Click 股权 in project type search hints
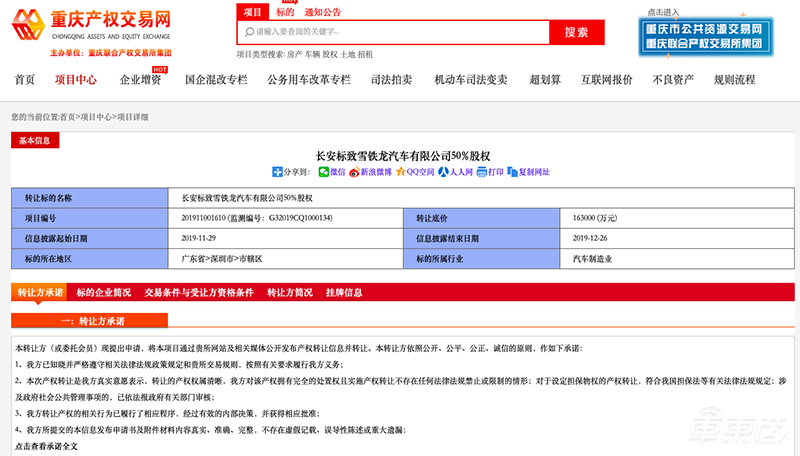The image size is (800, 456). 330,55
